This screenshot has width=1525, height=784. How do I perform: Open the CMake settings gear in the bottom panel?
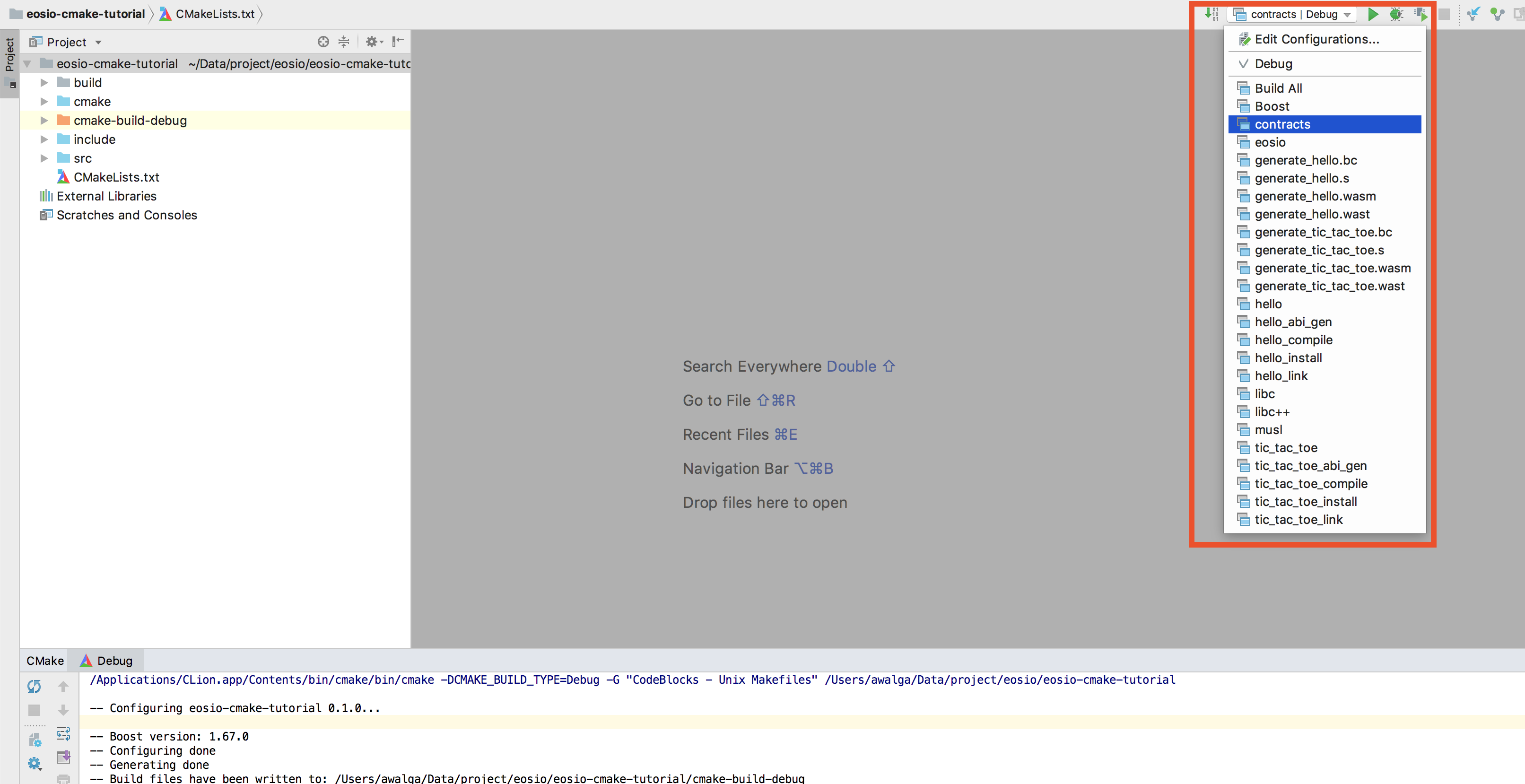[x=35, y=764]
